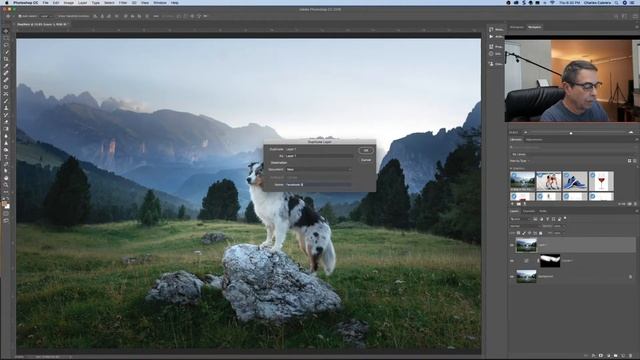This screenshot has height=360, width=640.
Task: Open Layers panel flyout menu
Action: pyautogui.click(x=636, y=211)
